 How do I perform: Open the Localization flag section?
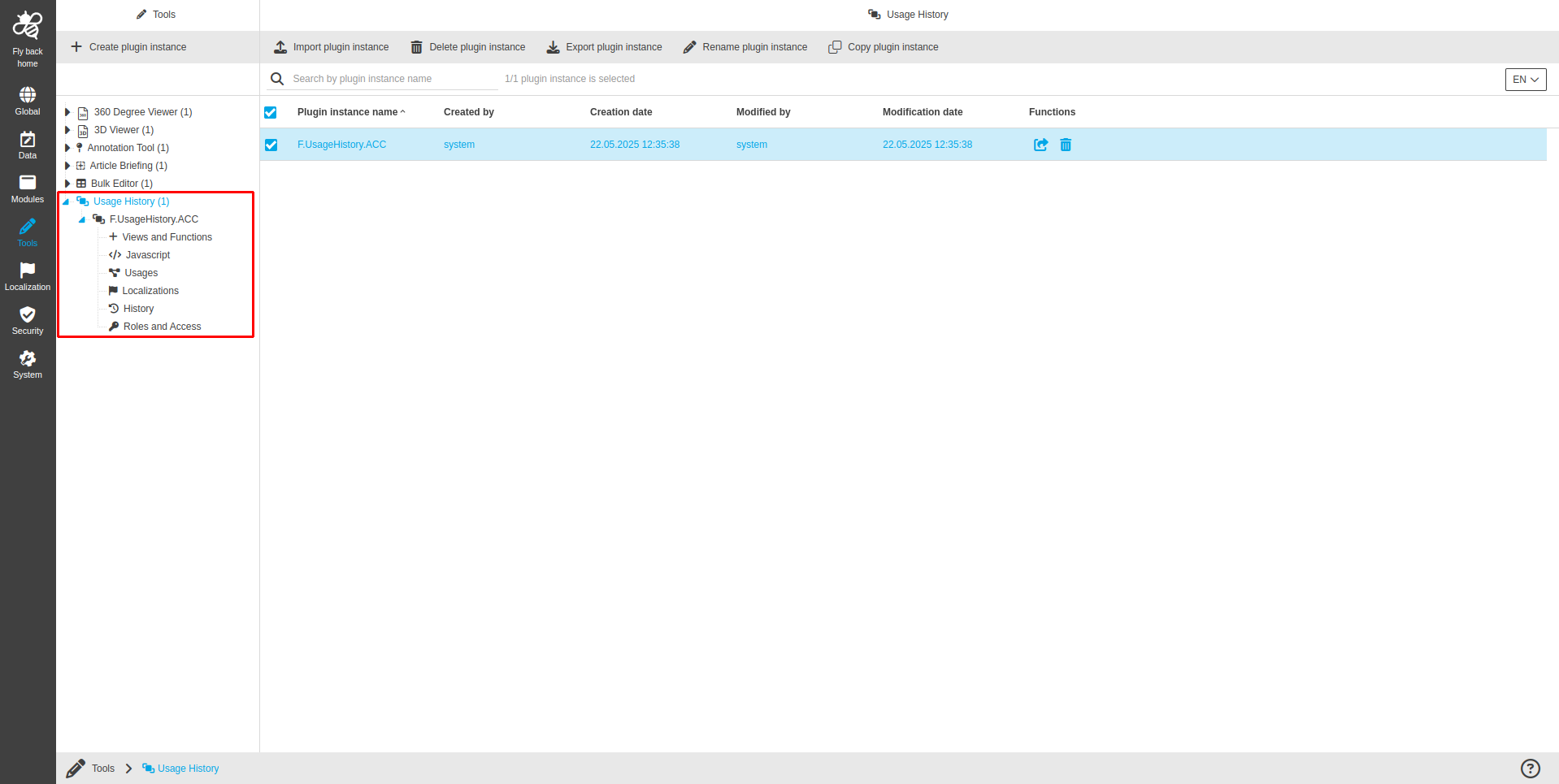click(28, 276)
